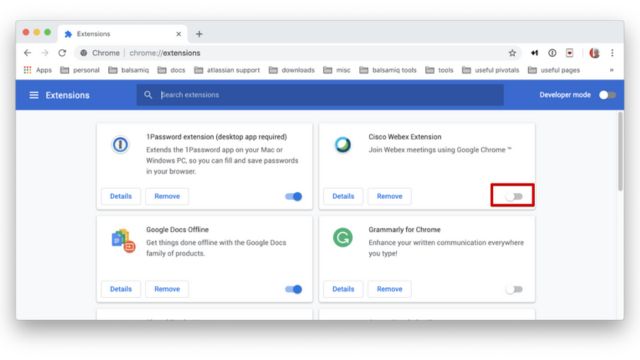
Task: Bookmark this page with the star icon
Action: [x=512, y=53]
